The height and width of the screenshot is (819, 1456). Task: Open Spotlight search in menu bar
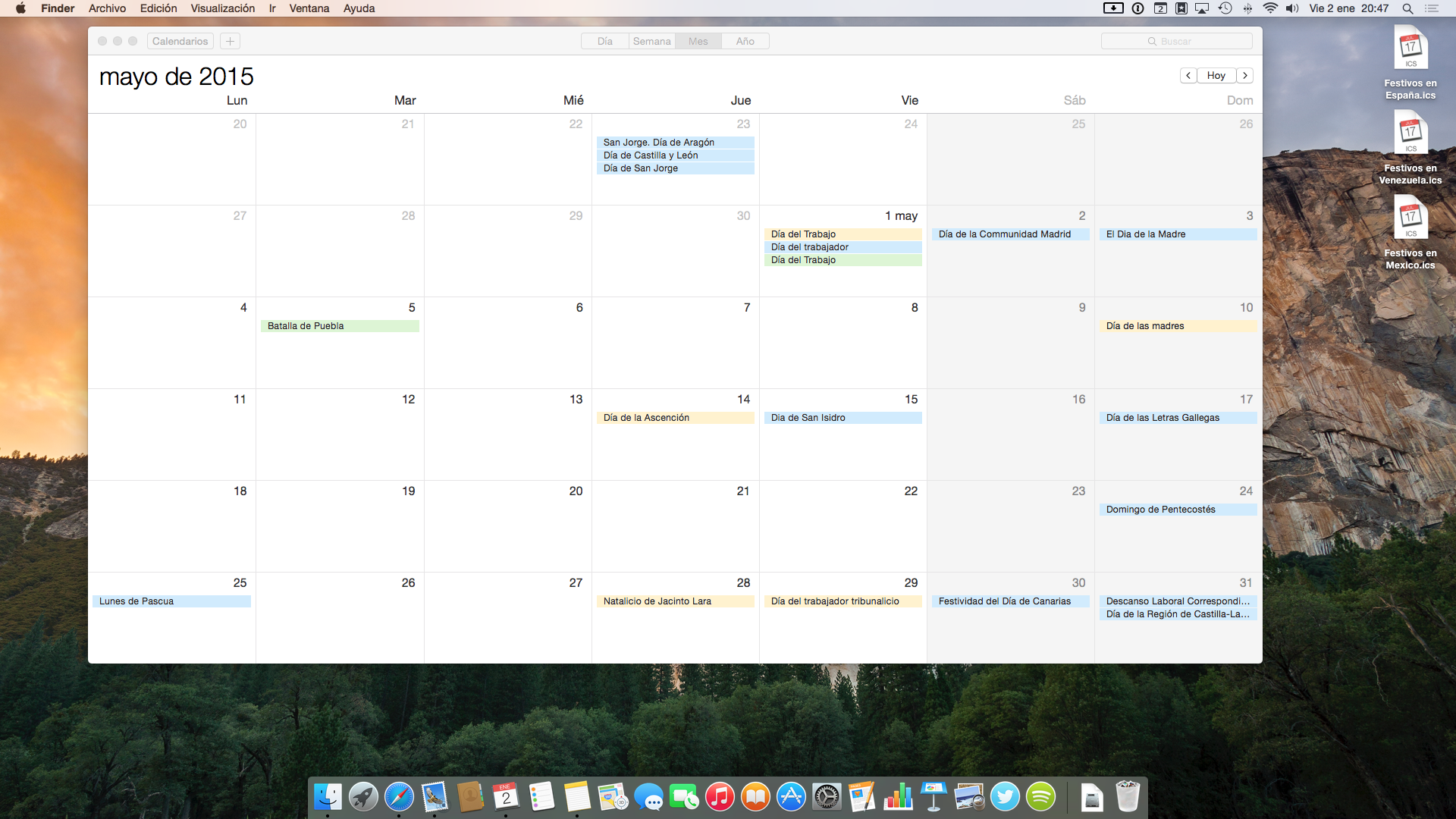[1407, 8]
